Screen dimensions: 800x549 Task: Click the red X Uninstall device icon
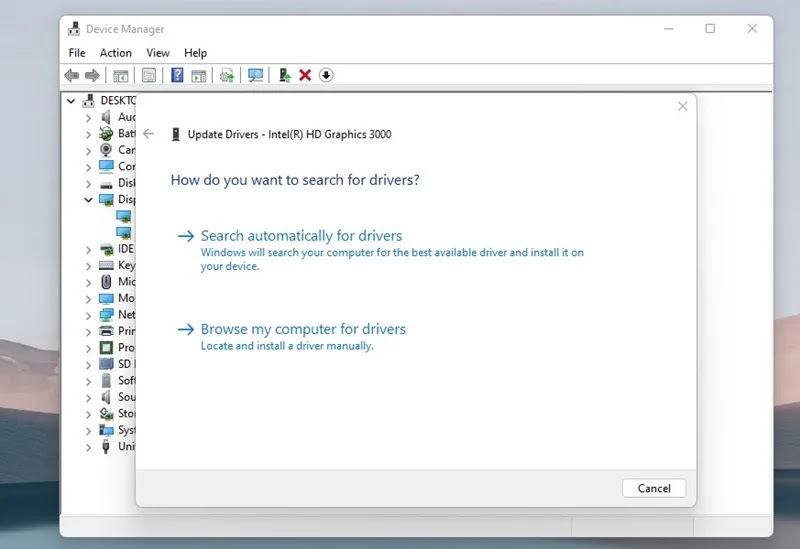point(305,76)
